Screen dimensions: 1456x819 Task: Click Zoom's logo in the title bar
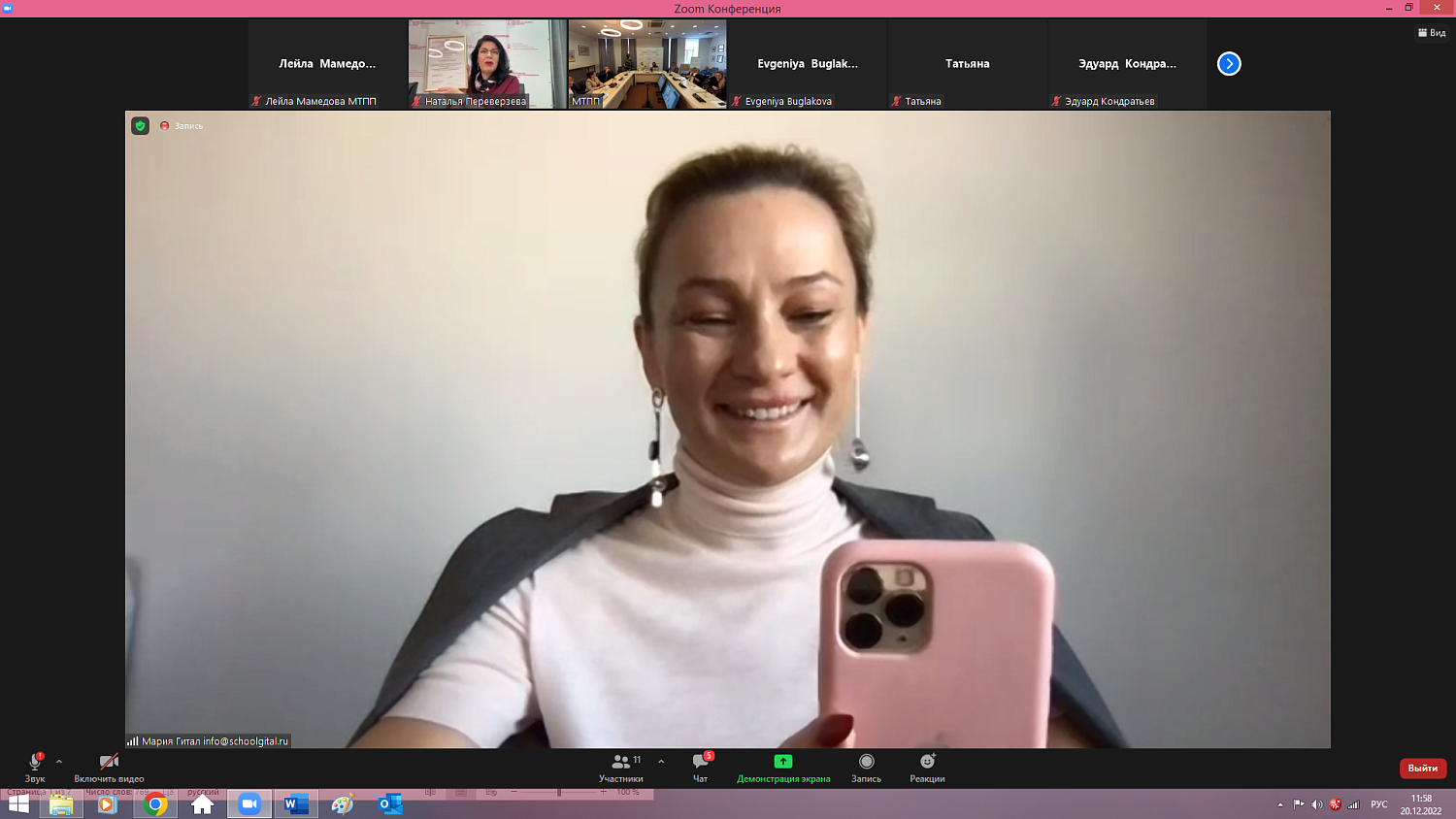(x=8, y=8)
